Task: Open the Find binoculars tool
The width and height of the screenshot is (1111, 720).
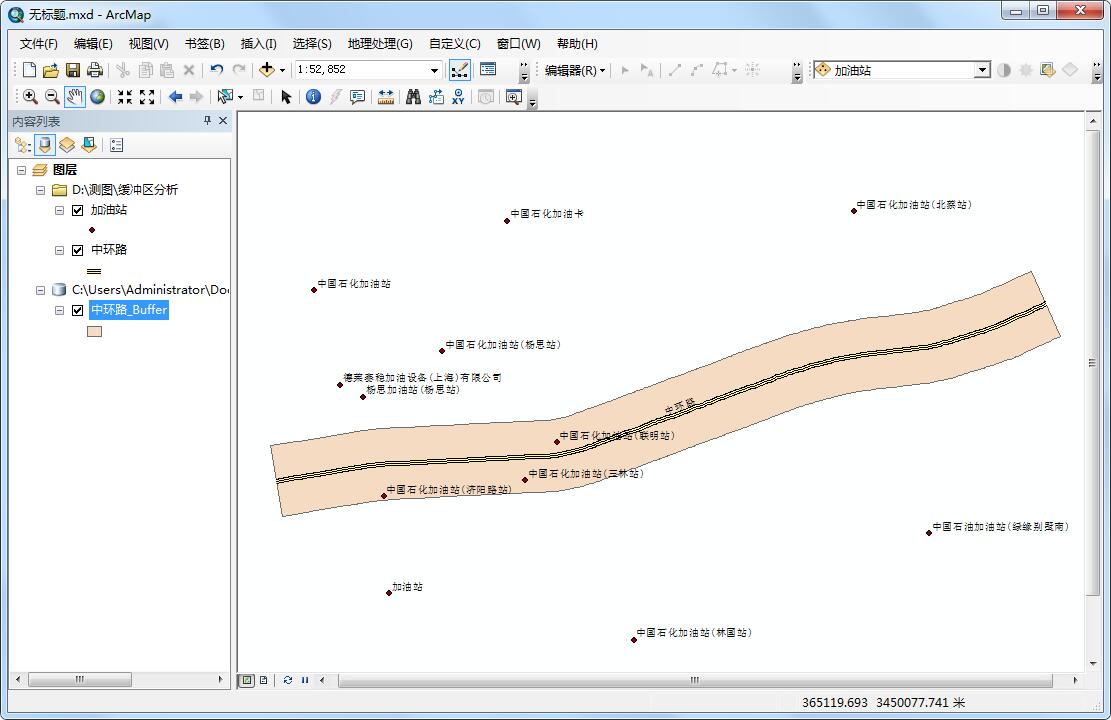Action: [x=414, y=97]
